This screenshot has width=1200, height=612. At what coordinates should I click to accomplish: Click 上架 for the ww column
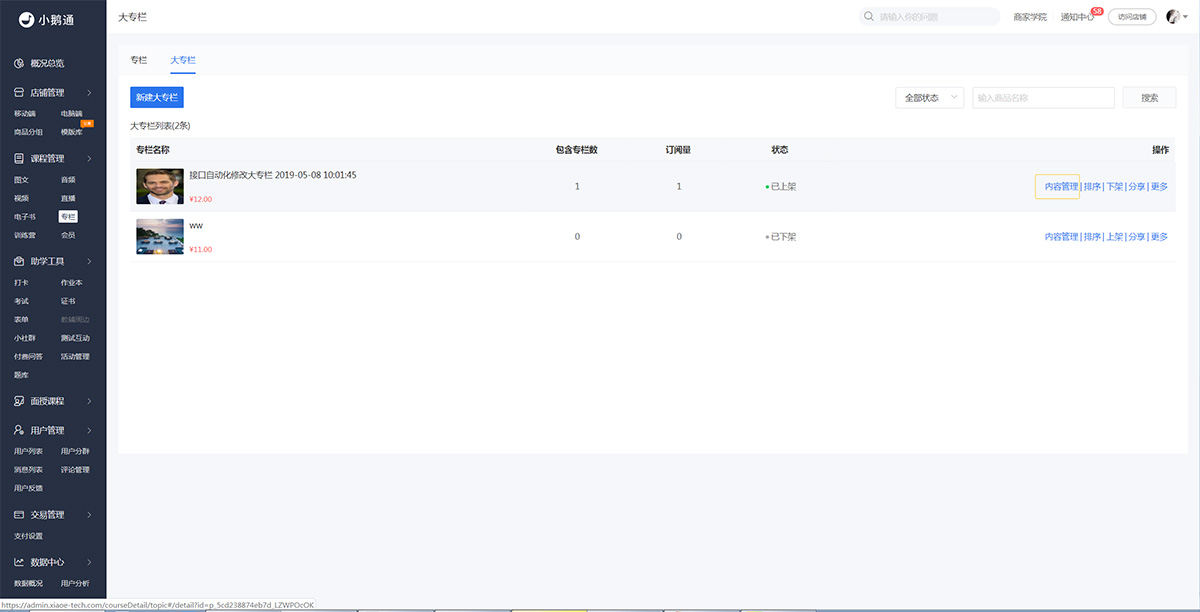pyautogui.click(x=1114, y=237)
